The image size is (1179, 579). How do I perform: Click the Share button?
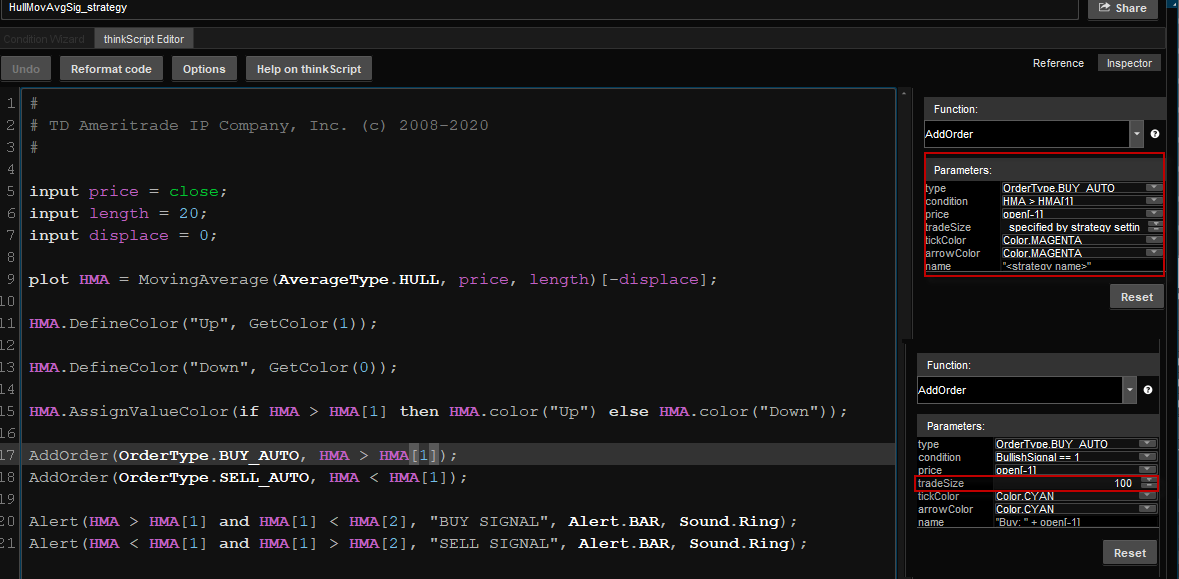[1122, 8]
